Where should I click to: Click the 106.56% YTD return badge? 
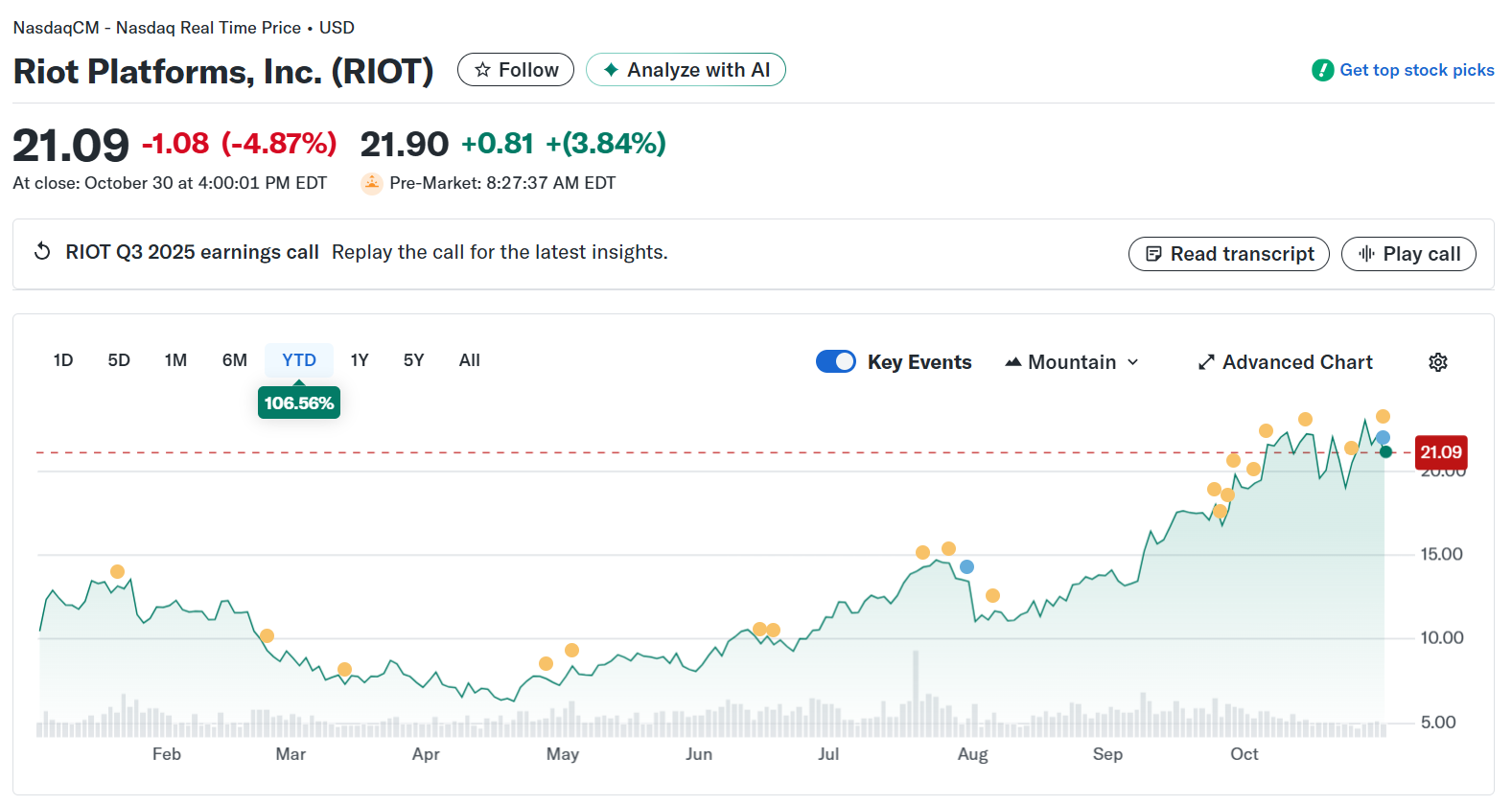click(x=299, y=402)
